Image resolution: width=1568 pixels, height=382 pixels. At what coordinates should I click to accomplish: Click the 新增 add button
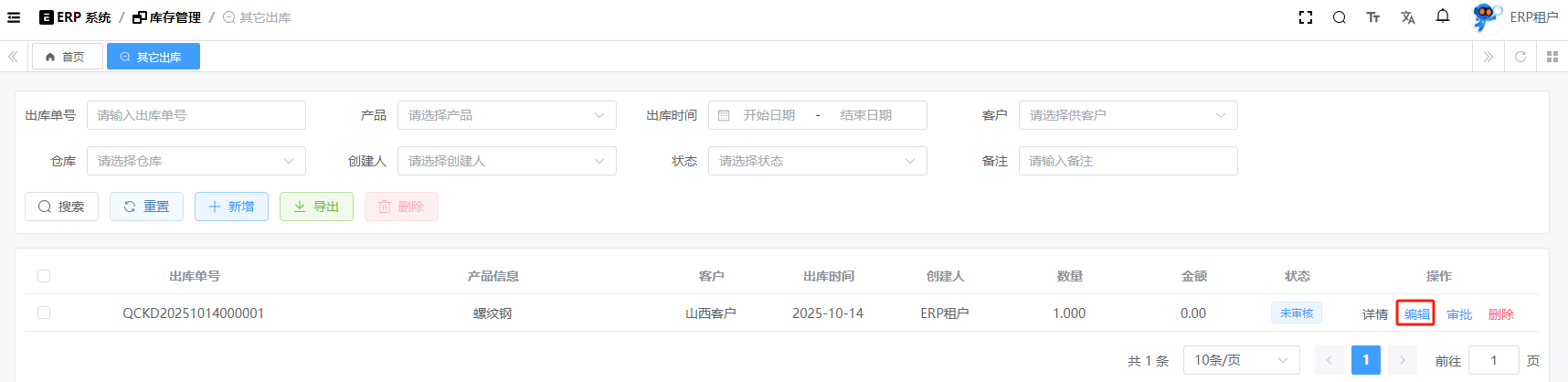[x=231, y=207]
